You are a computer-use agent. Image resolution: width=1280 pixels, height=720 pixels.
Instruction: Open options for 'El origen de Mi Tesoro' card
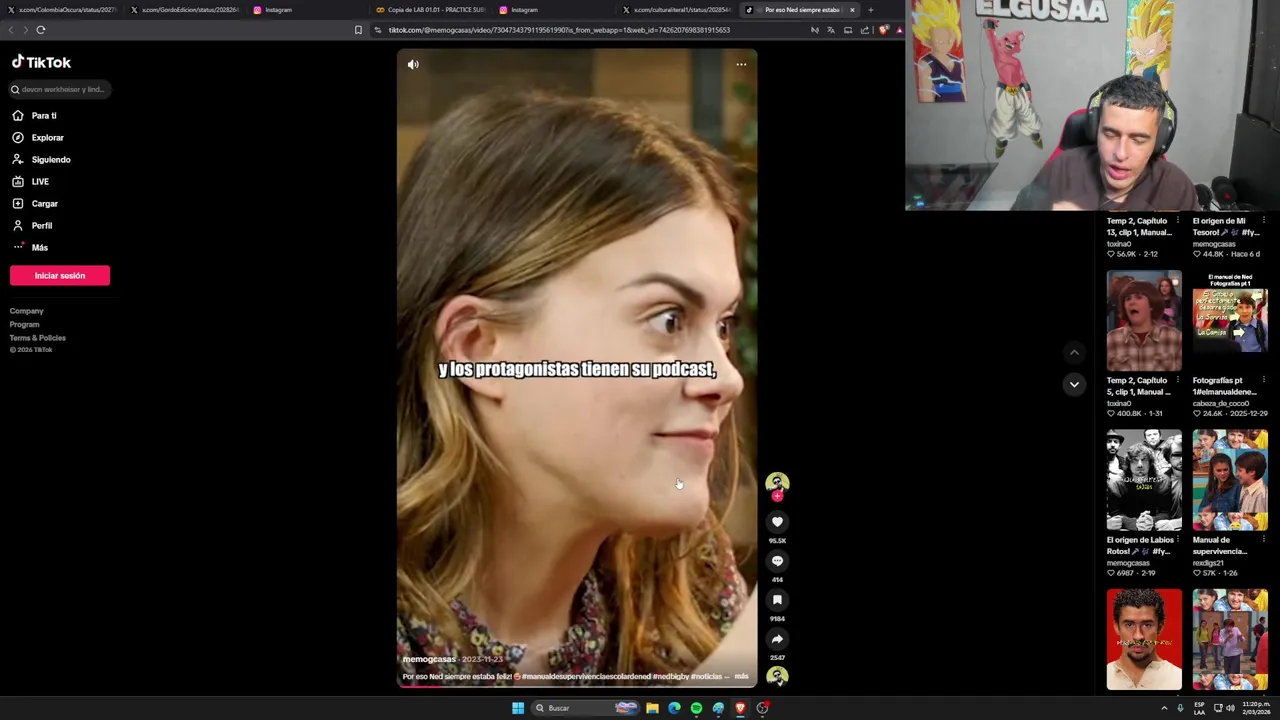(1263, 221)
